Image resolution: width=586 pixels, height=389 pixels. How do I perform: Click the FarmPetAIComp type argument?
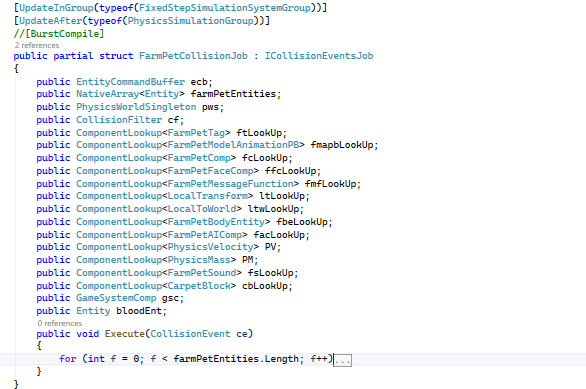205,235
